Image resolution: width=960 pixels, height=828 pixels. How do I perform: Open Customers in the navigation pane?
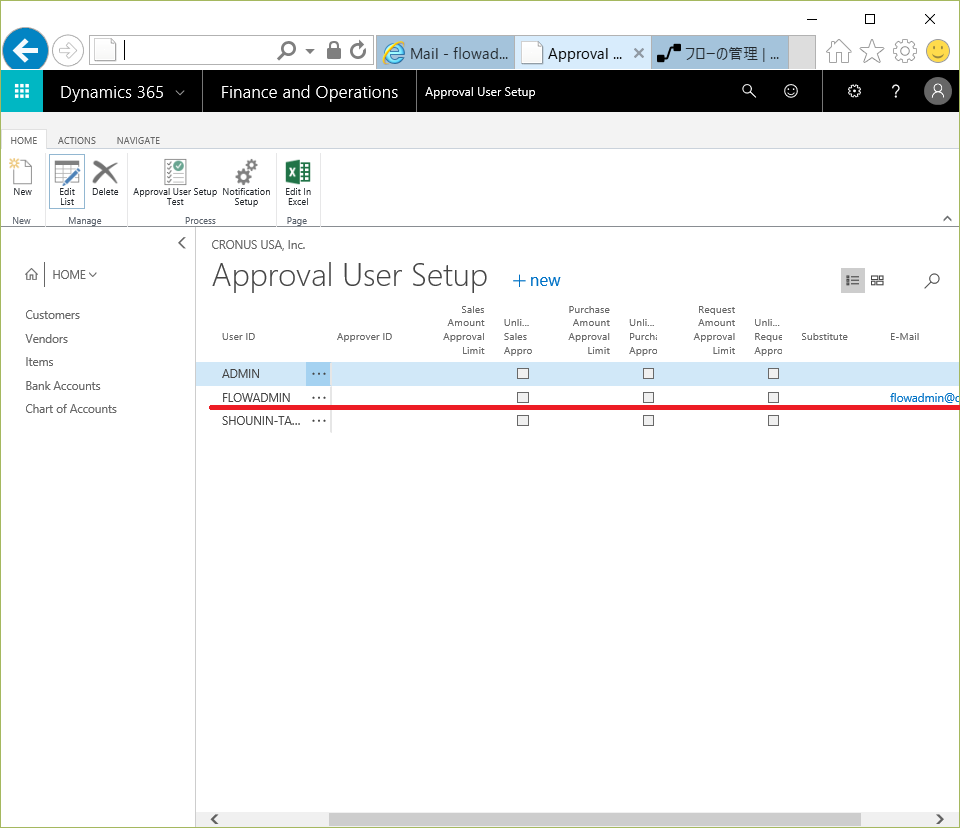53,315
